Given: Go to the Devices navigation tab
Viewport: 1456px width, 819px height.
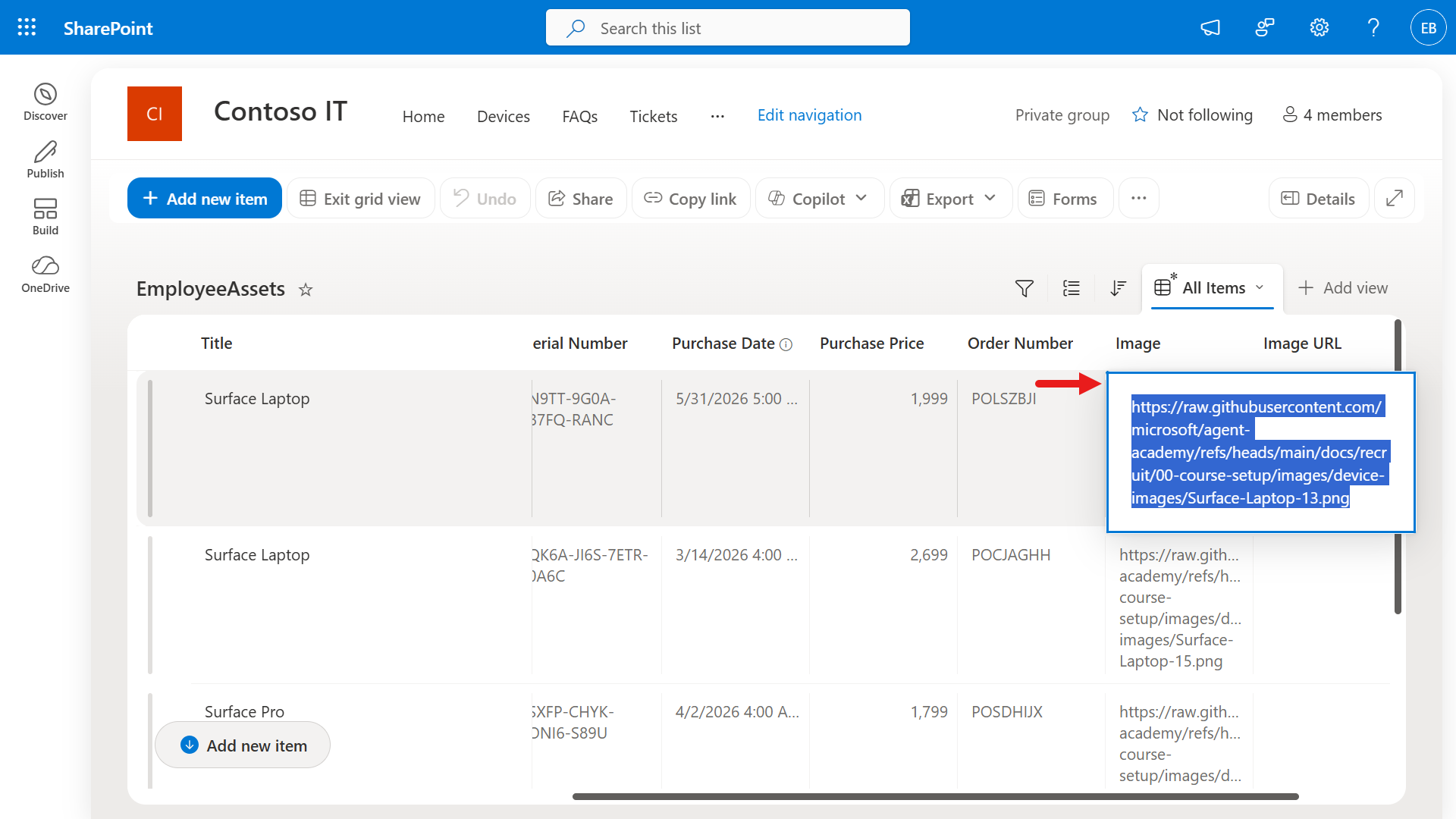Looking at the screenshot, I should (504, 116).
